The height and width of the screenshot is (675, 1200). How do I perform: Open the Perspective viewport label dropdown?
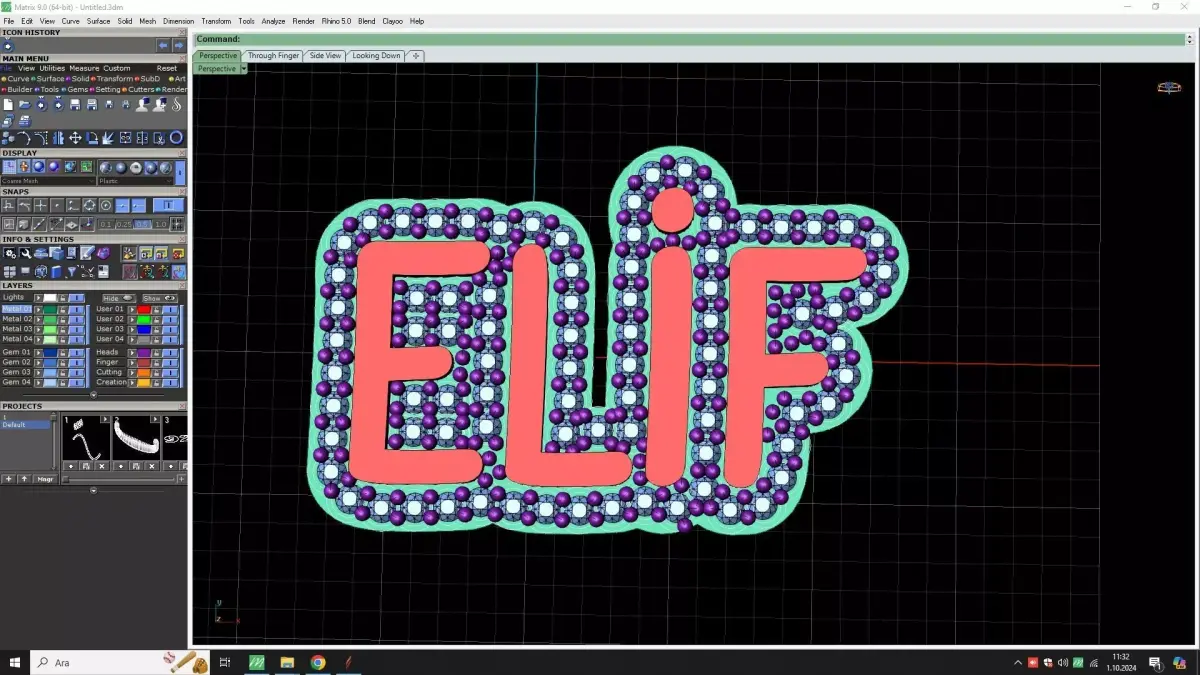coord(243,69)
